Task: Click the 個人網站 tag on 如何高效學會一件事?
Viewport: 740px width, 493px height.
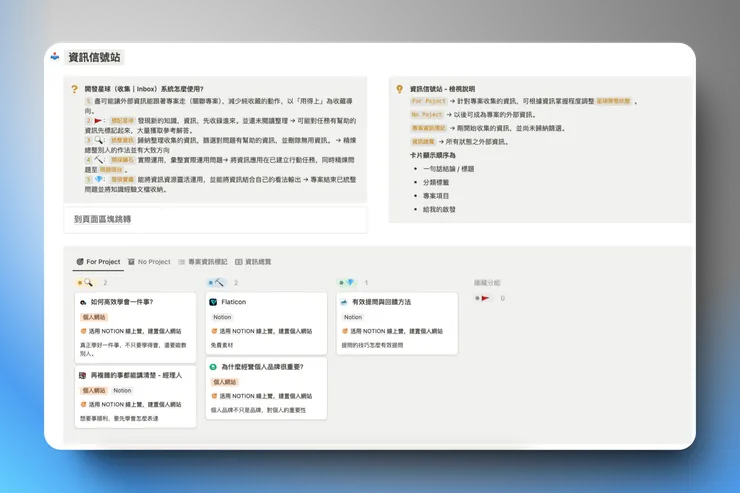Action: [94, 317]
